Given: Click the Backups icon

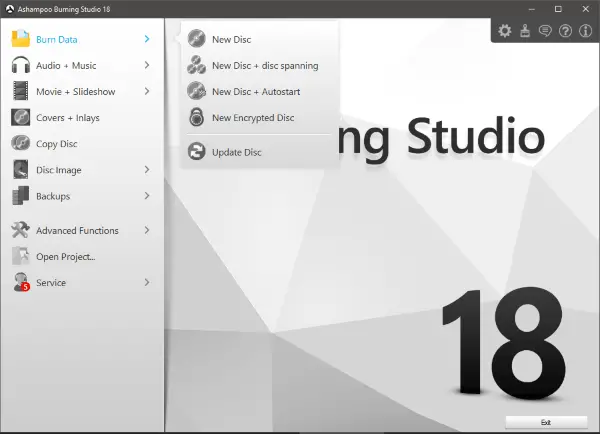Looking at the screenshot, I should click(x=21, y=196).
